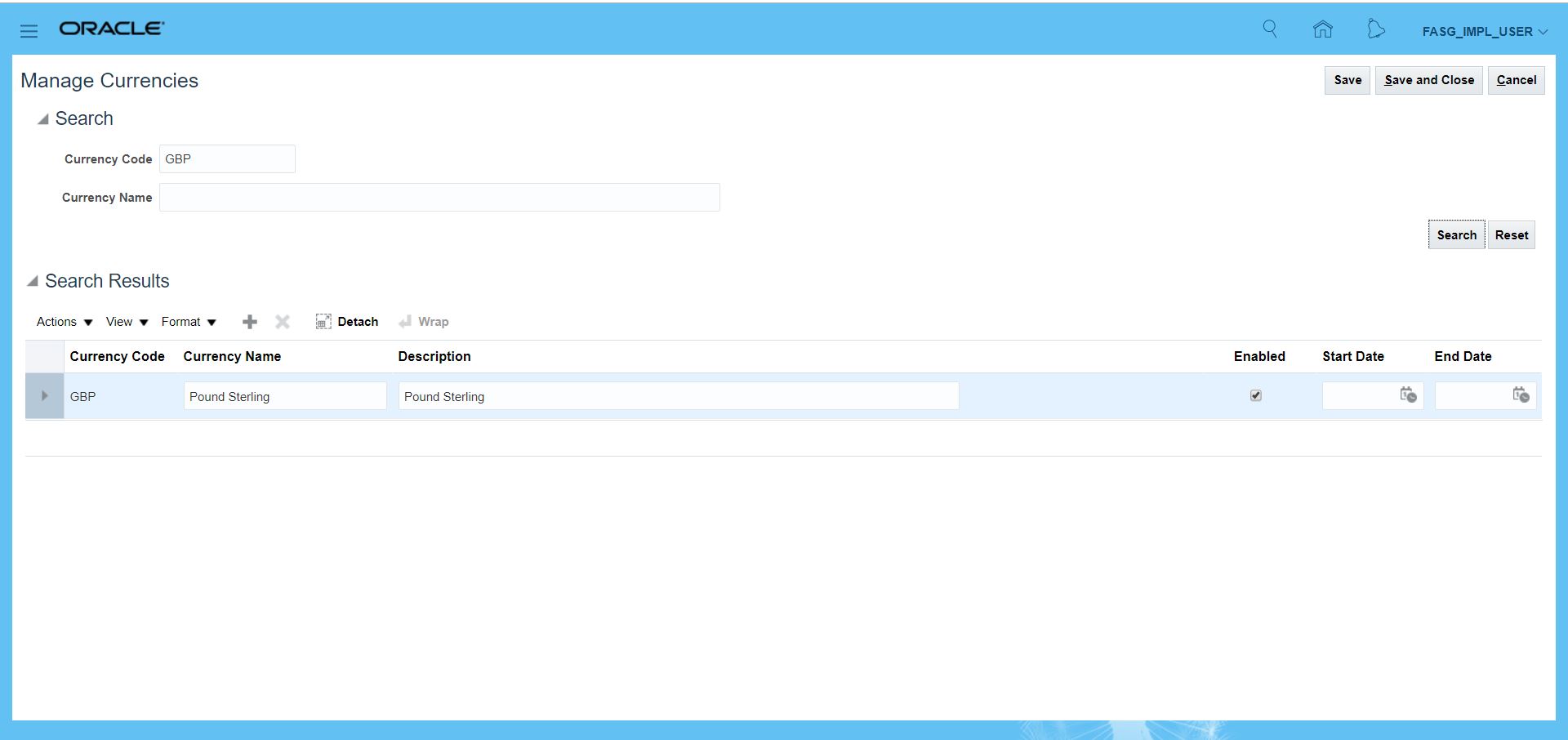The width and height of the screenshot is (1568, 740).
Task: Click the Pound Sterling Description field
Action: point(678,397)
